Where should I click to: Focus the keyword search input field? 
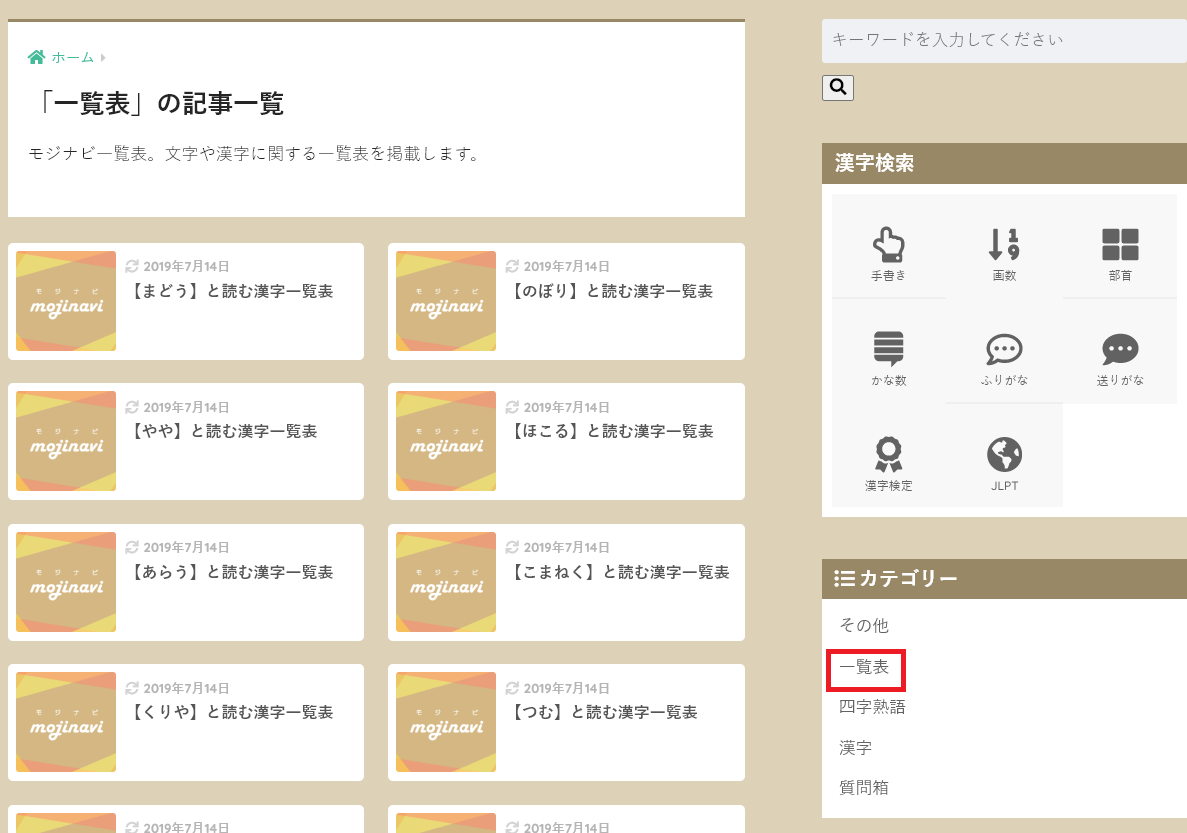[1004, 40]
